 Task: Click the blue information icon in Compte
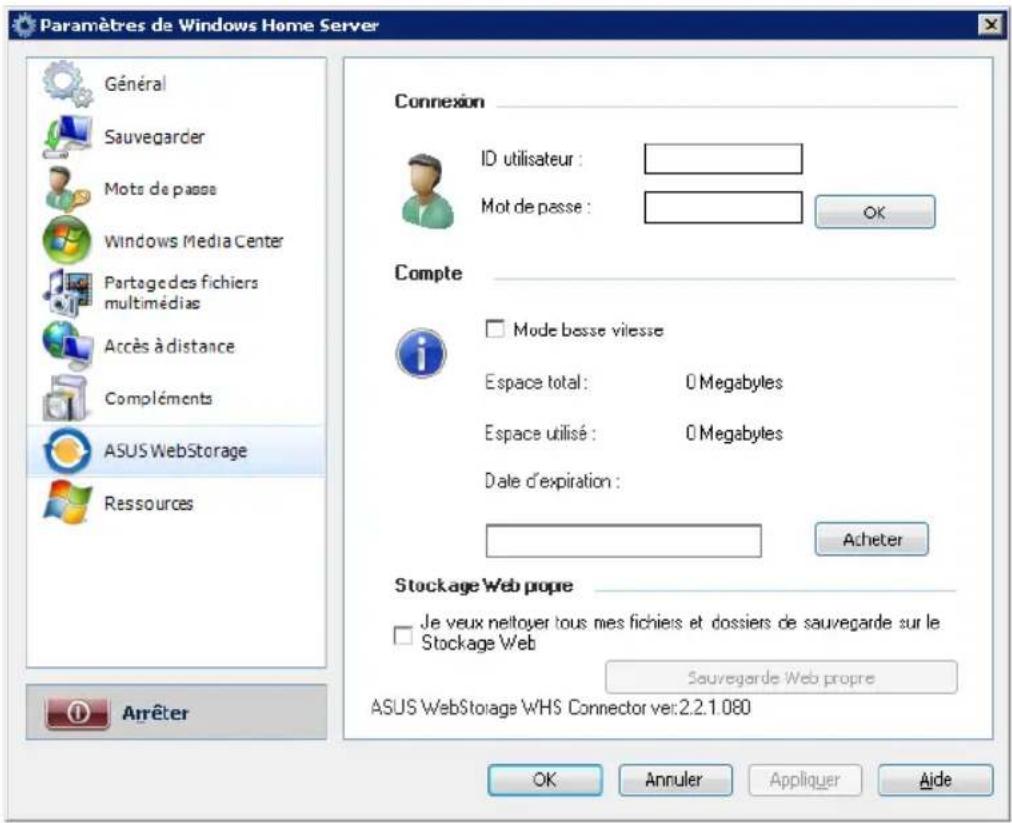coord(421,353)
